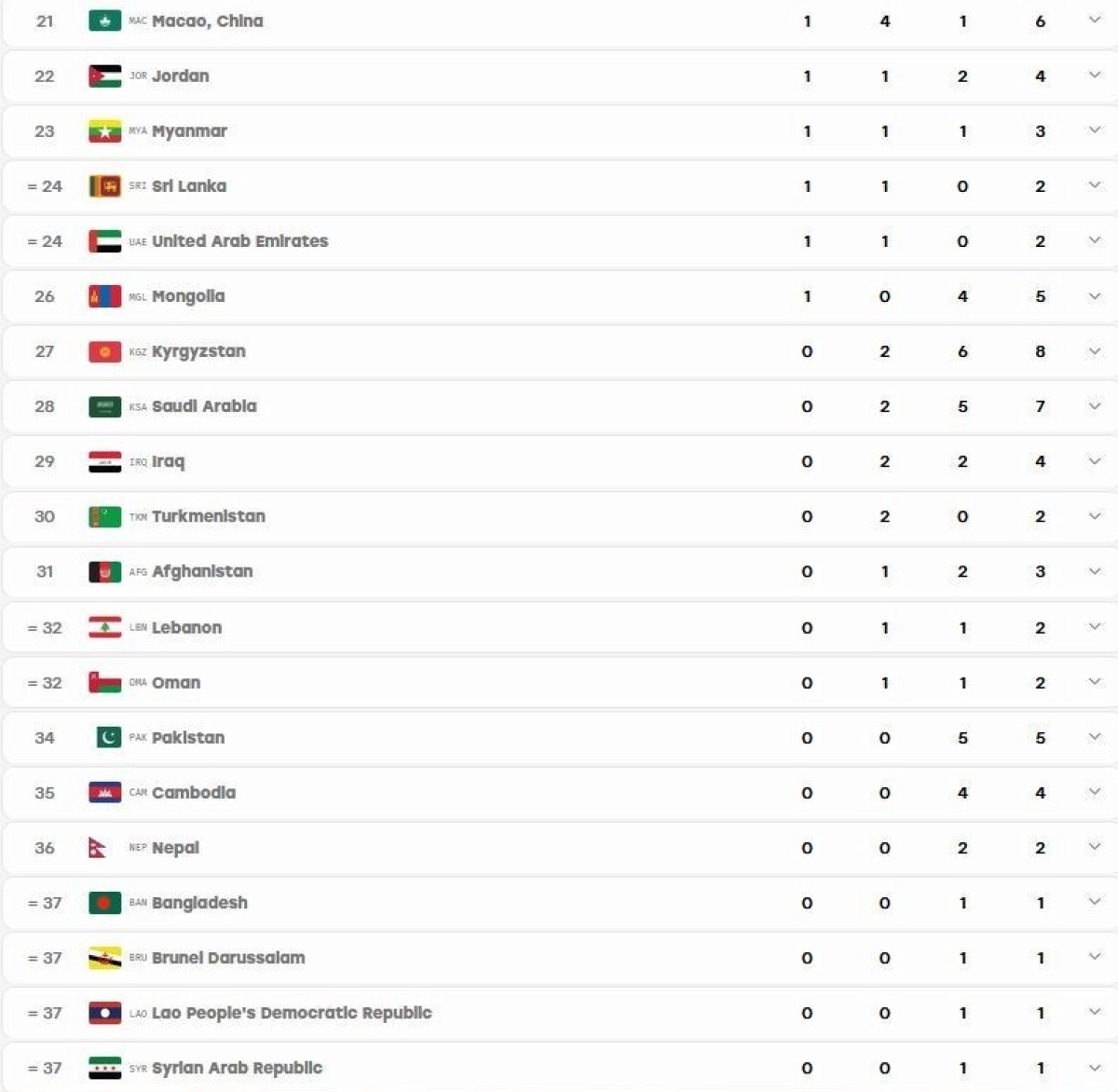Click the Sri Lanka flag icon
1118x1092 pixels.
pyautogui.click(x=104, y=185)
